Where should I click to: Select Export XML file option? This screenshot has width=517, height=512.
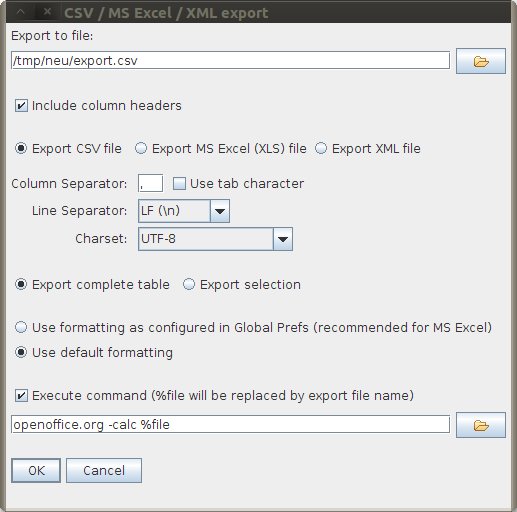pyautogui.click(x=321, y=148)
